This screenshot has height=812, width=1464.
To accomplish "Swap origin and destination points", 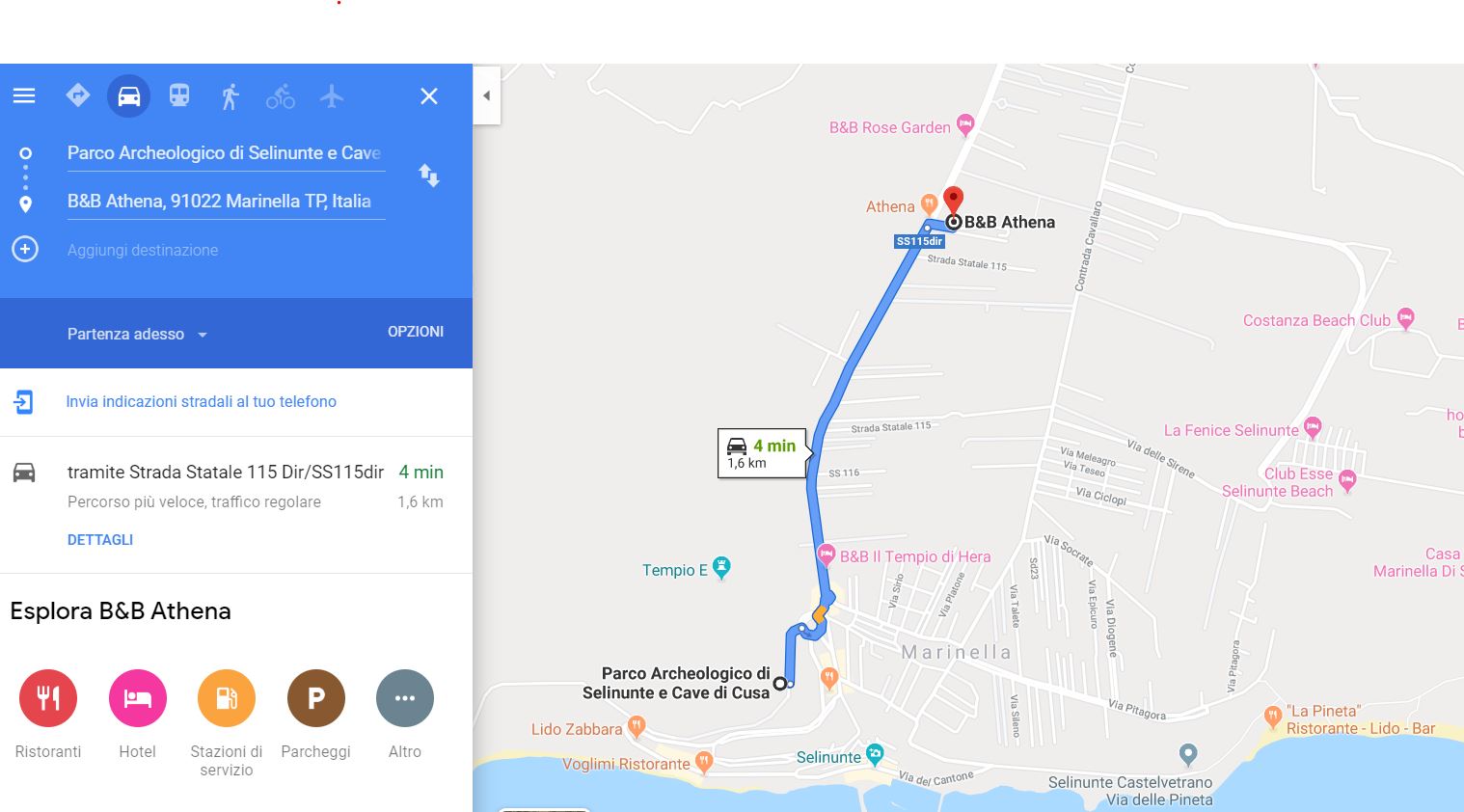I will coord(429,176).
